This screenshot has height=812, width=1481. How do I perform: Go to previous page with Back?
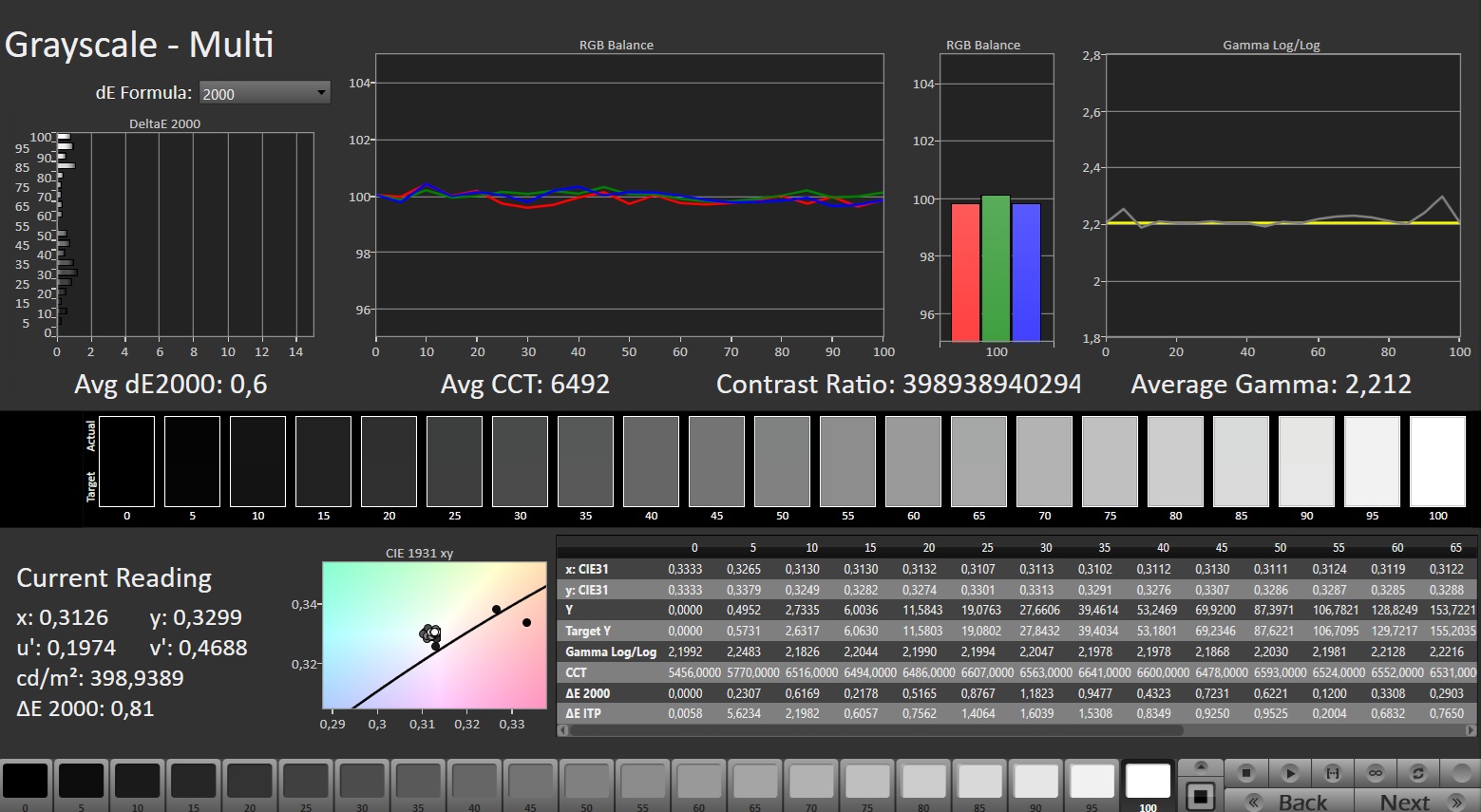tap(1289, 801)
